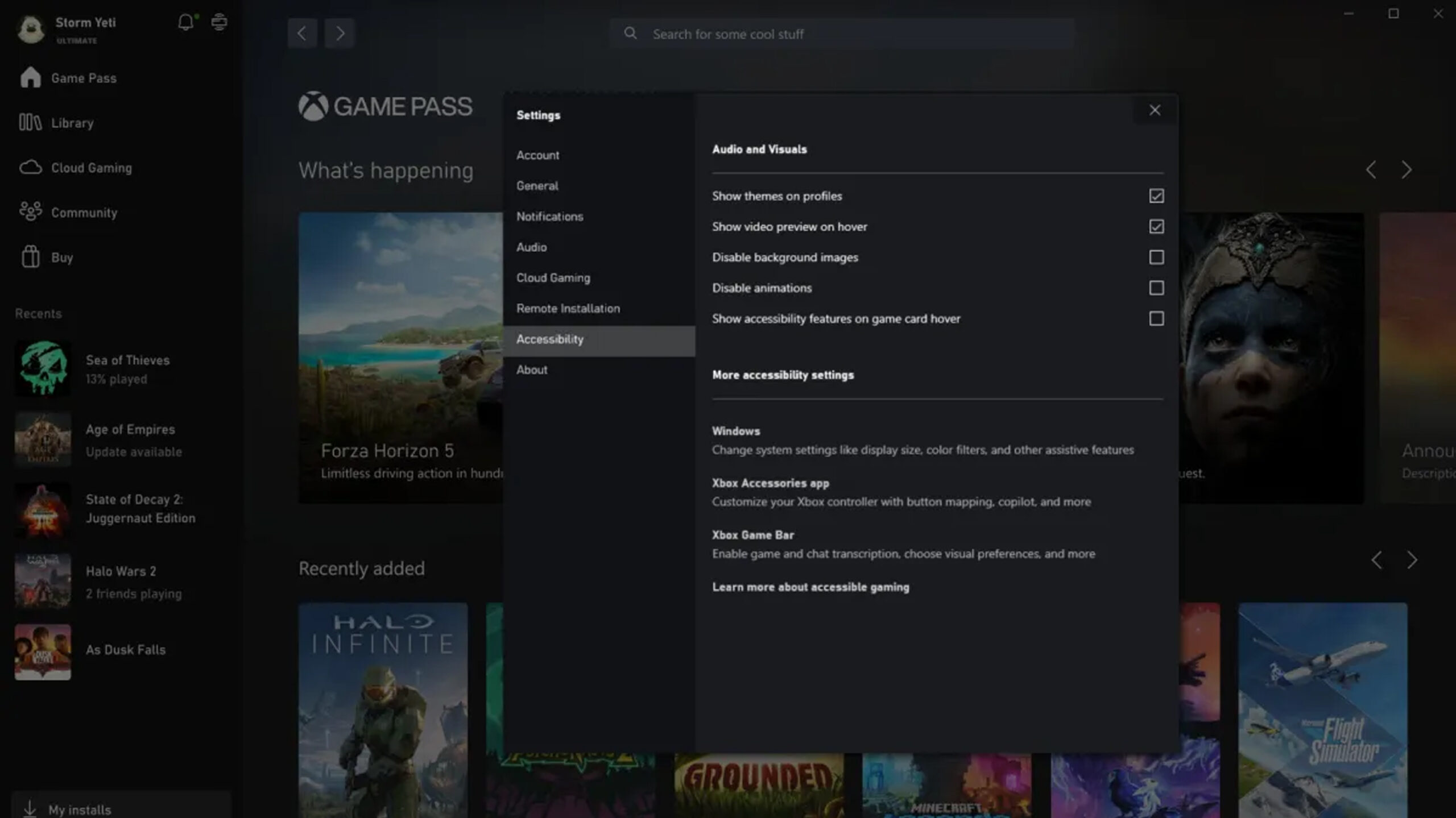Open Learn more about accessible gaming
This screenshot has height=818, width=1456.
810,587
